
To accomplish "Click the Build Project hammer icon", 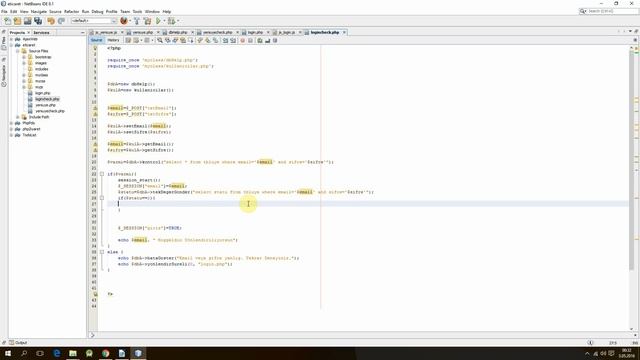I will [137, 21].
